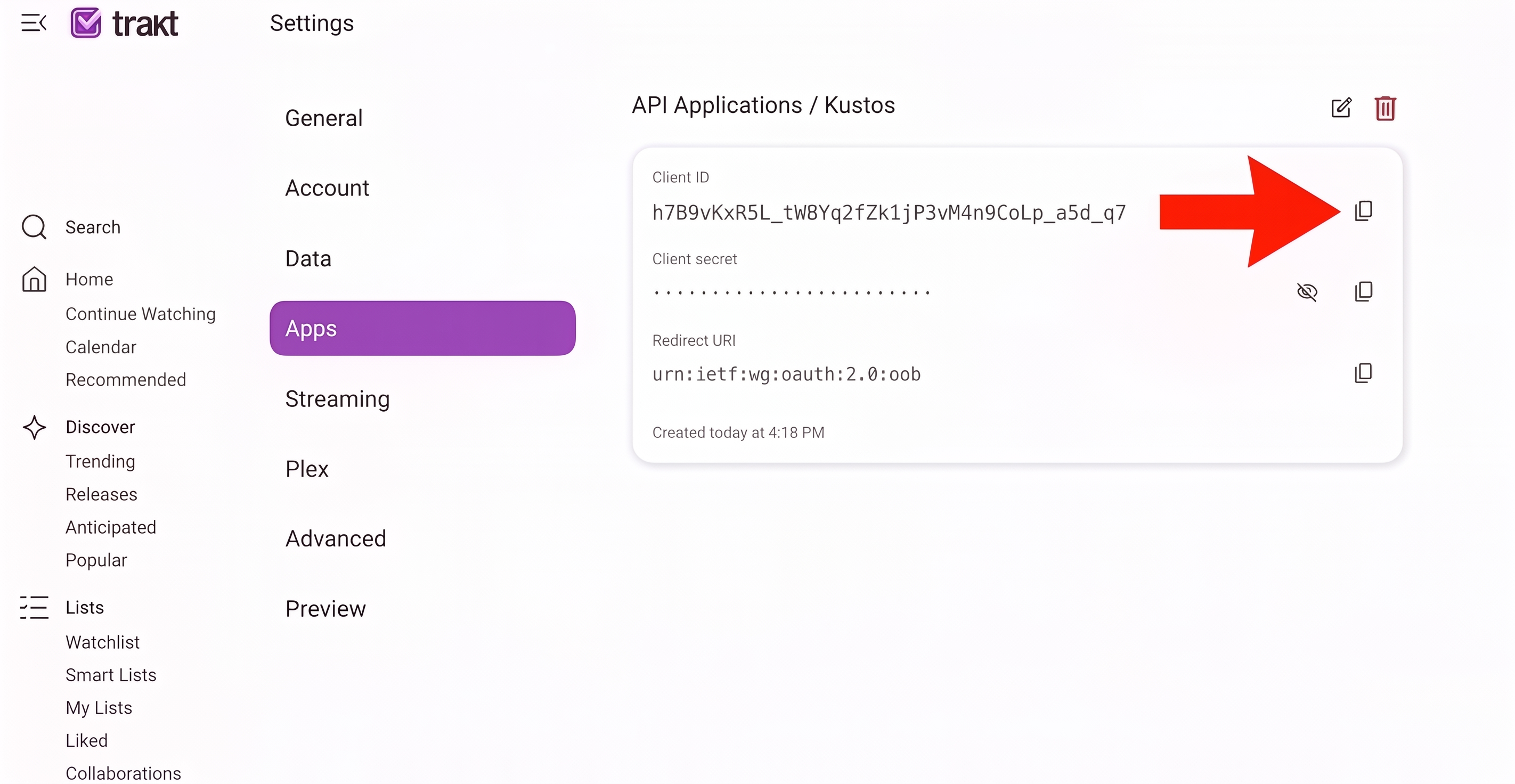Click the urn:ietf:wg:oauth:2.0:oob redirect value
1515x784 pixels.
[x=787, y=374]
